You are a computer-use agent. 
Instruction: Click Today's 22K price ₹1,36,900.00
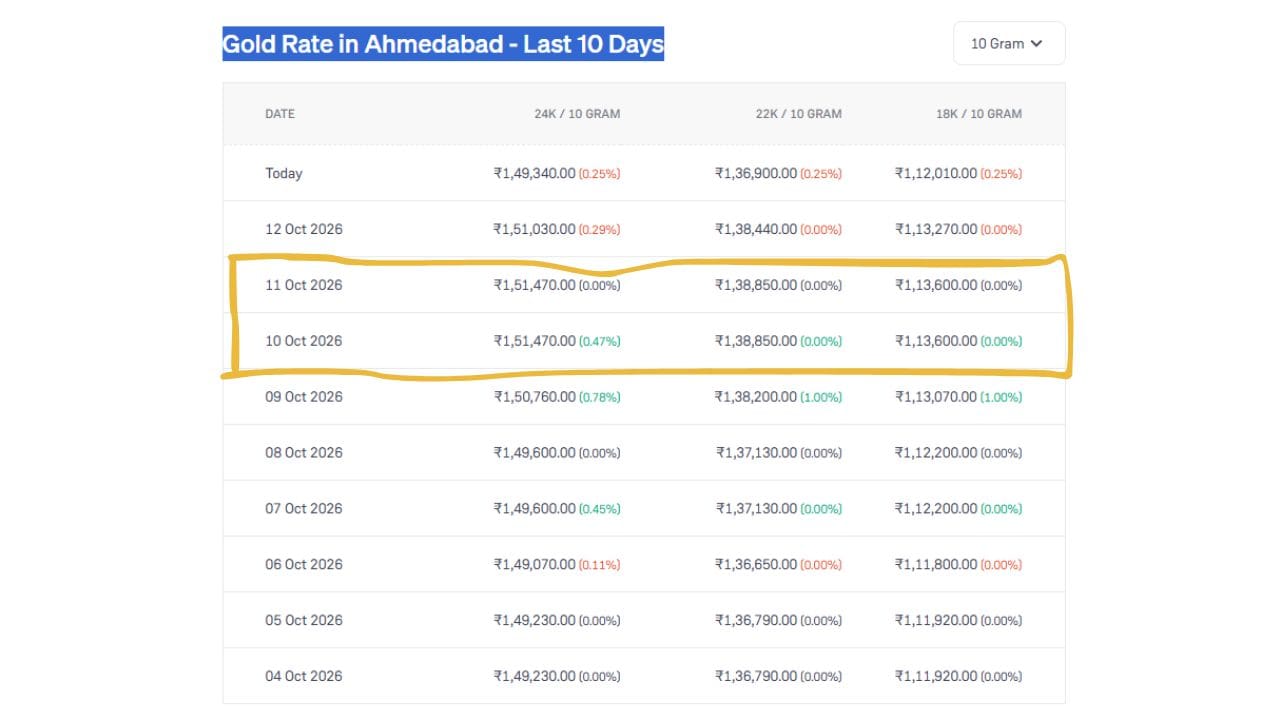click(x=756, y=173)
